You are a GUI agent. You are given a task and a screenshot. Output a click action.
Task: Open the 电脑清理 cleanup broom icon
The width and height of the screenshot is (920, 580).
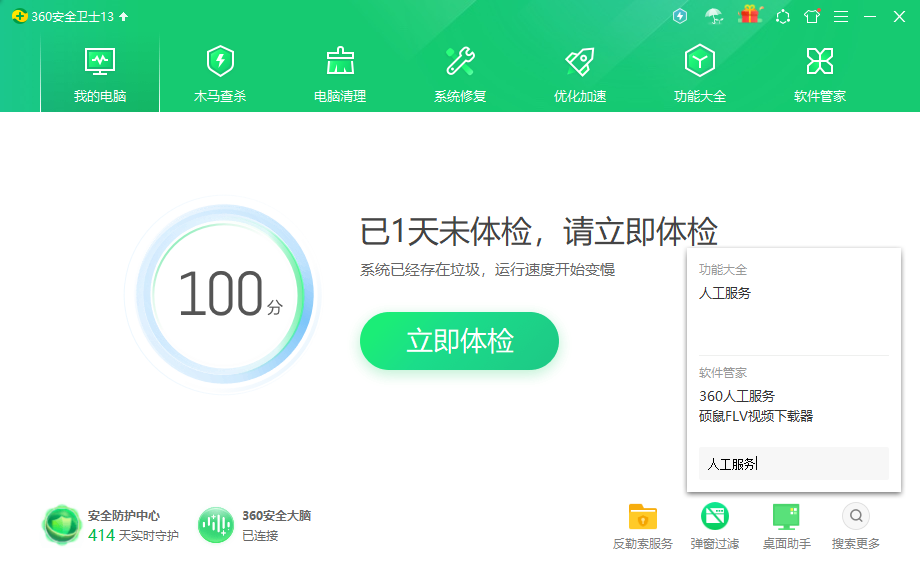(x=340, y=62)
